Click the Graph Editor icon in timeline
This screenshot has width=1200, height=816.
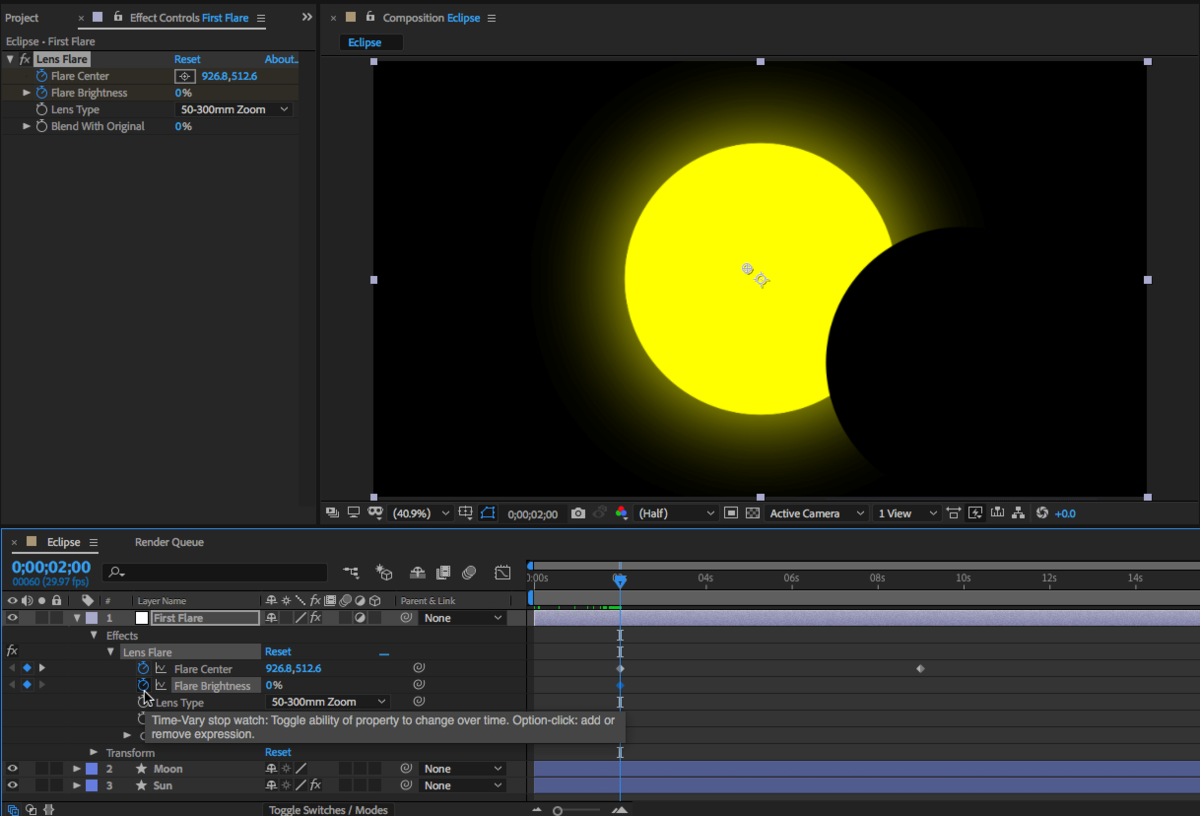coord(502,573)
